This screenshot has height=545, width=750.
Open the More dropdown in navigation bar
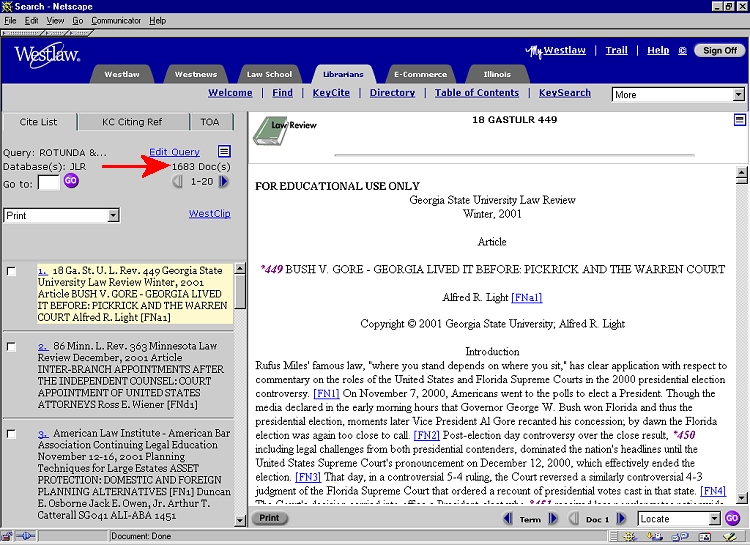point(678,94)
